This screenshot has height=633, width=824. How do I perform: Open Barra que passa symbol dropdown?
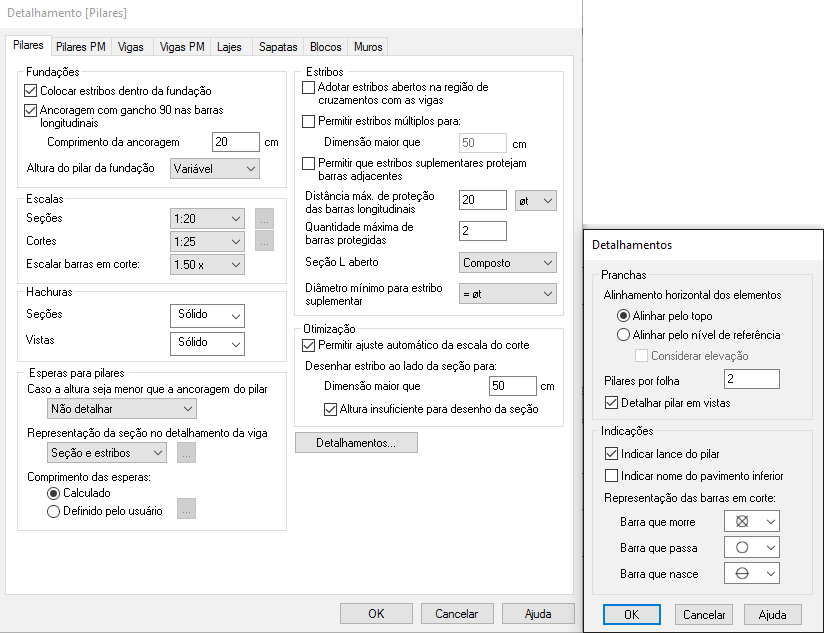point(751,547)
